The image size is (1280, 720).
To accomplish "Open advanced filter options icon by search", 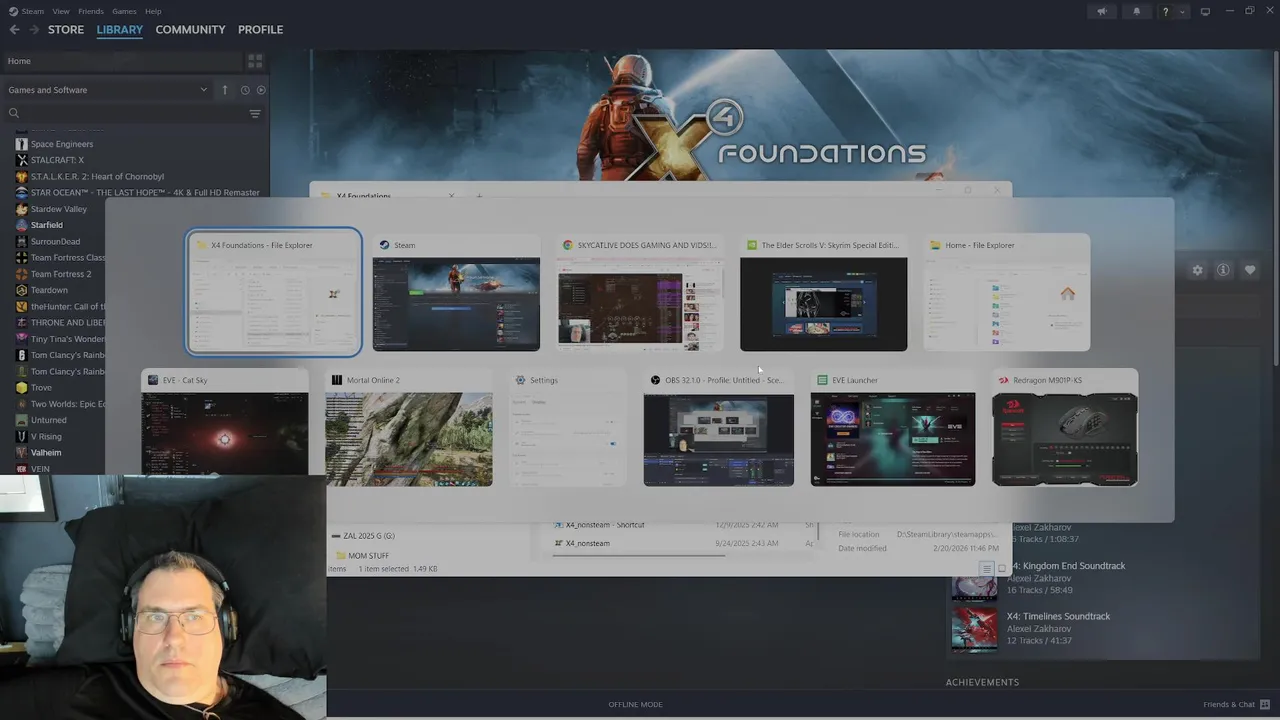I will pos(255,113).
